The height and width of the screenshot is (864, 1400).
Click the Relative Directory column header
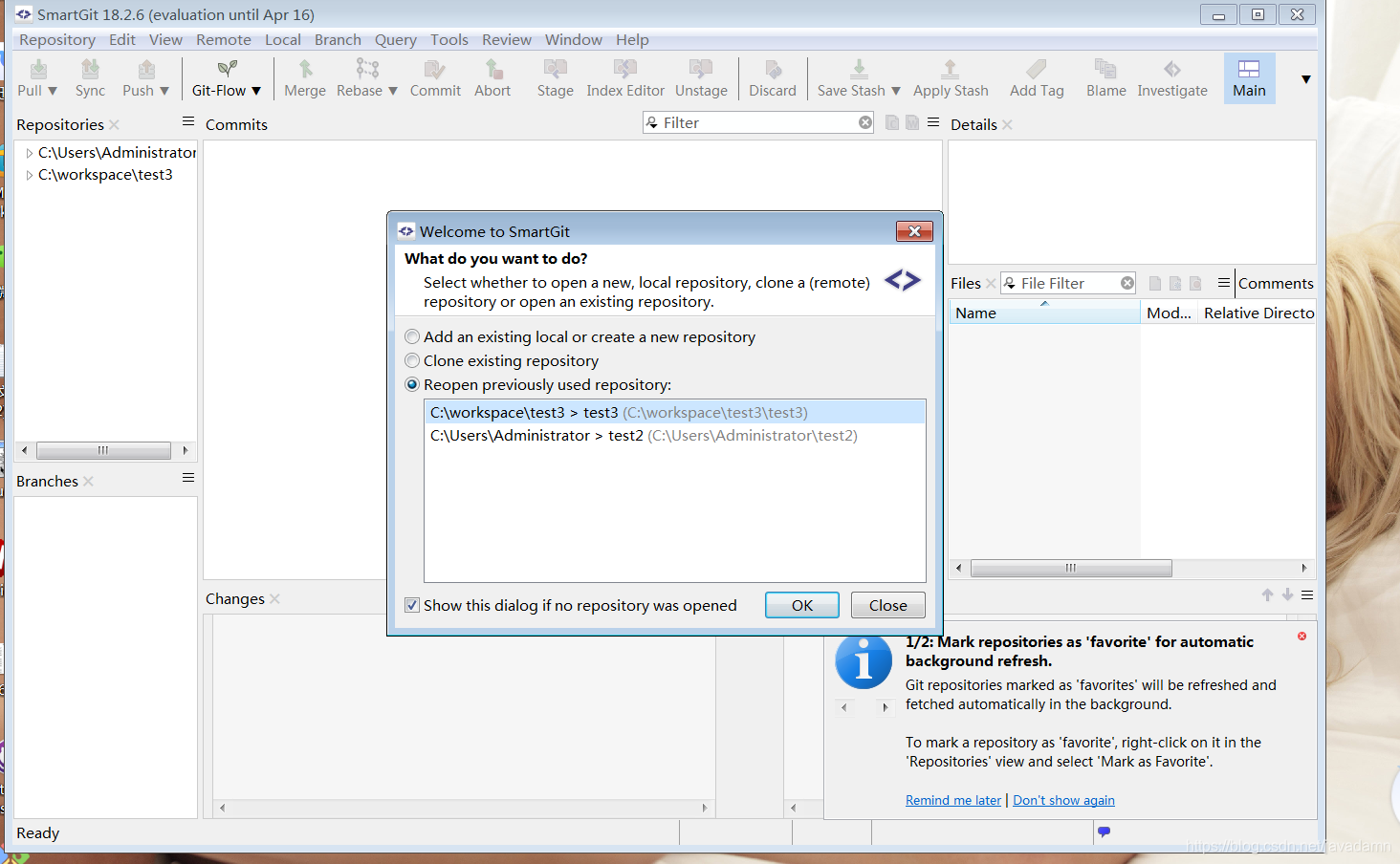pyautogui.click(x=1258, y=313)
